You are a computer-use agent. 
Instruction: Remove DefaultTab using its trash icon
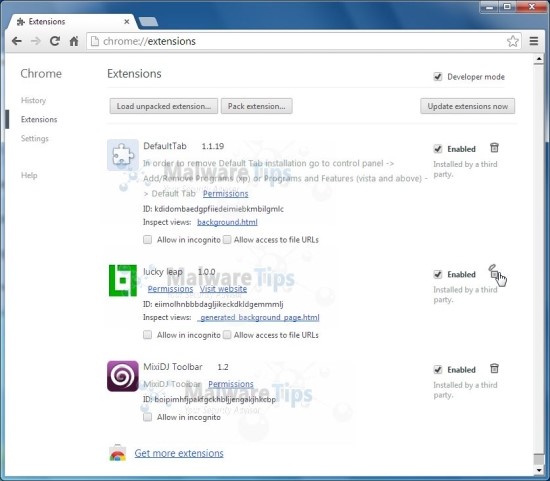pyautogui.click(x=494, y=148)
